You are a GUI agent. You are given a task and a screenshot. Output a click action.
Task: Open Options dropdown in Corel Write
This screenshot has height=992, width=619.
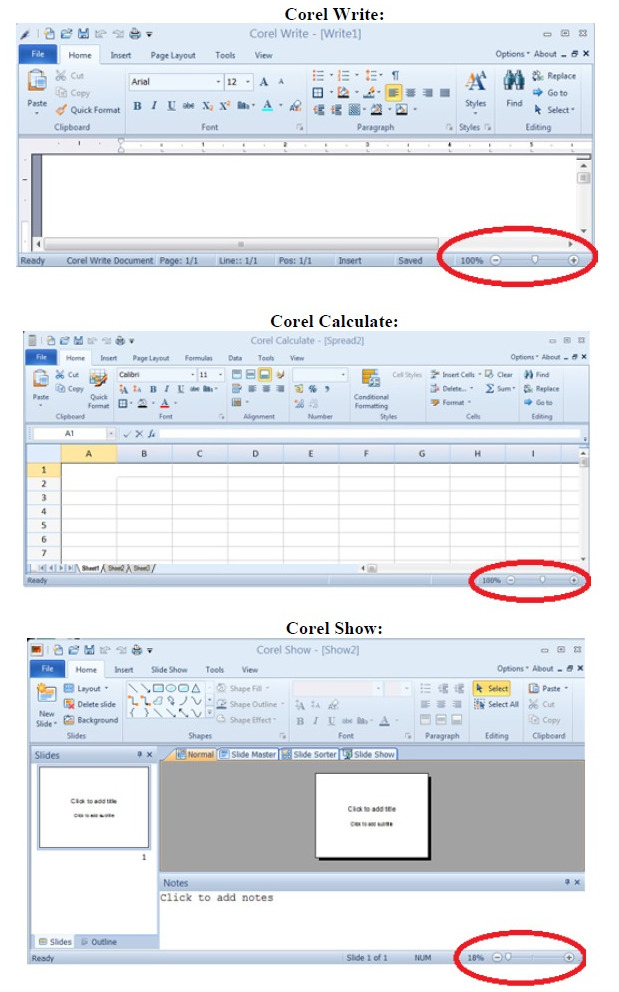tap(511, 54)
